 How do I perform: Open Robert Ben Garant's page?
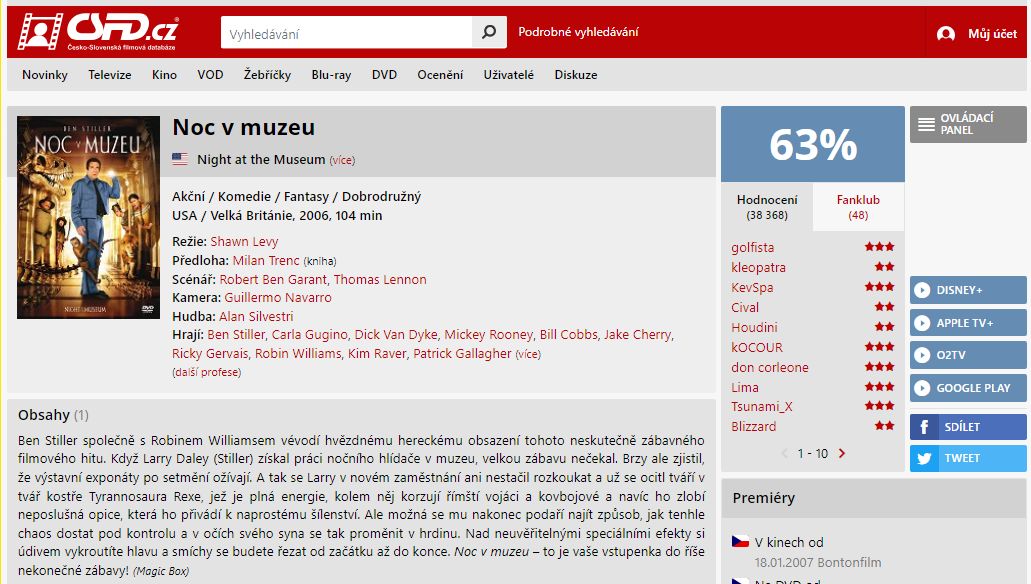point(272,279)
